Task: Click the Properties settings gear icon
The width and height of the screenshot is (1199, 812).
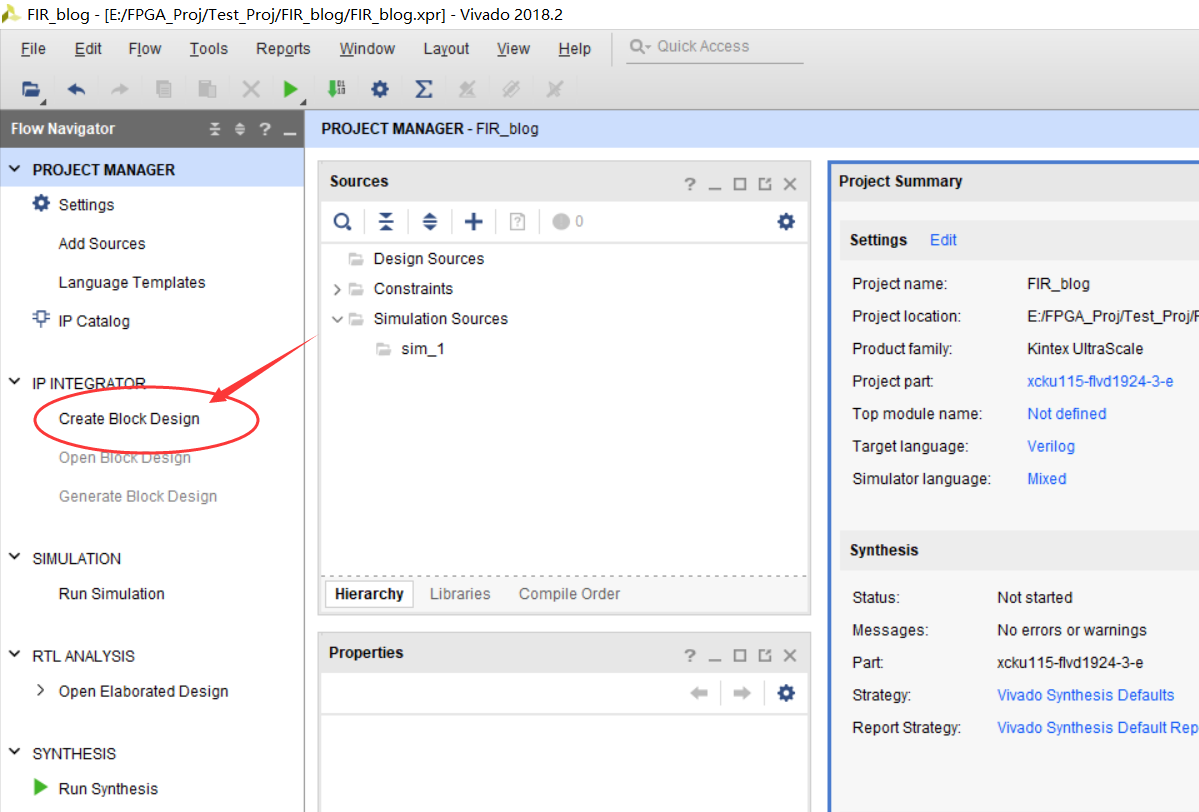Action: click(x=786, y=693)
